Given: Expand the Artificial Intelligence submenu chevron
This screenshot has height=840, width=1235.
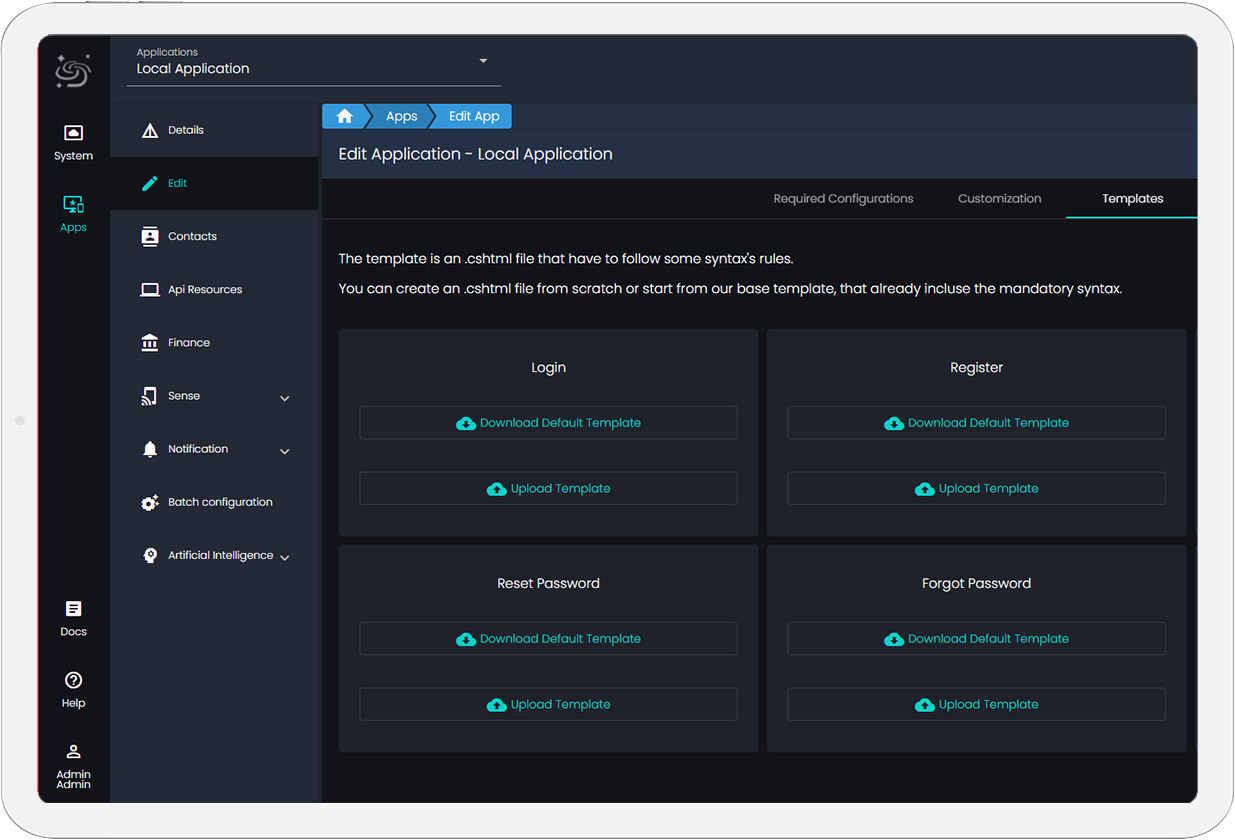Looking at the screenshot, I should pos(285,557).
